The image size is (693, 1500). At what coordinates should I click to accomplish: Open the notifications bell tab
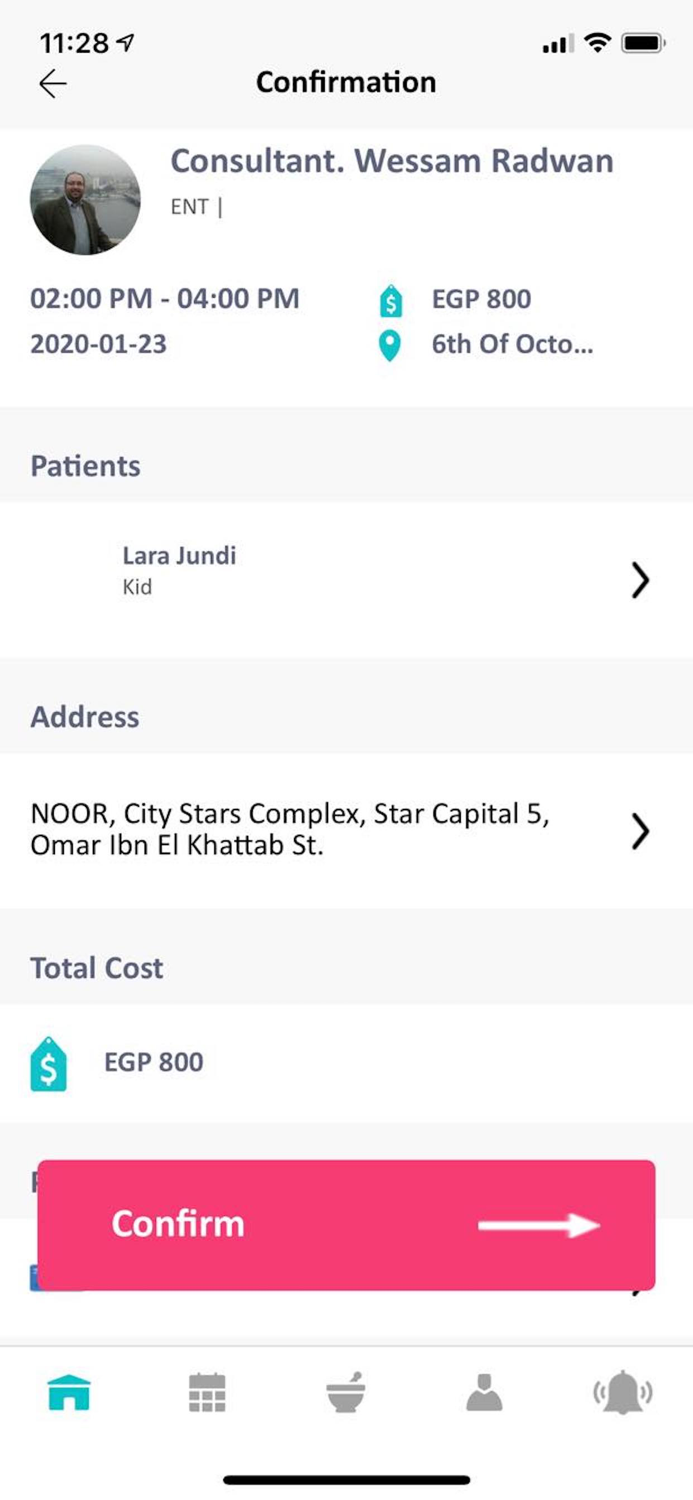tap(624, 1392)
